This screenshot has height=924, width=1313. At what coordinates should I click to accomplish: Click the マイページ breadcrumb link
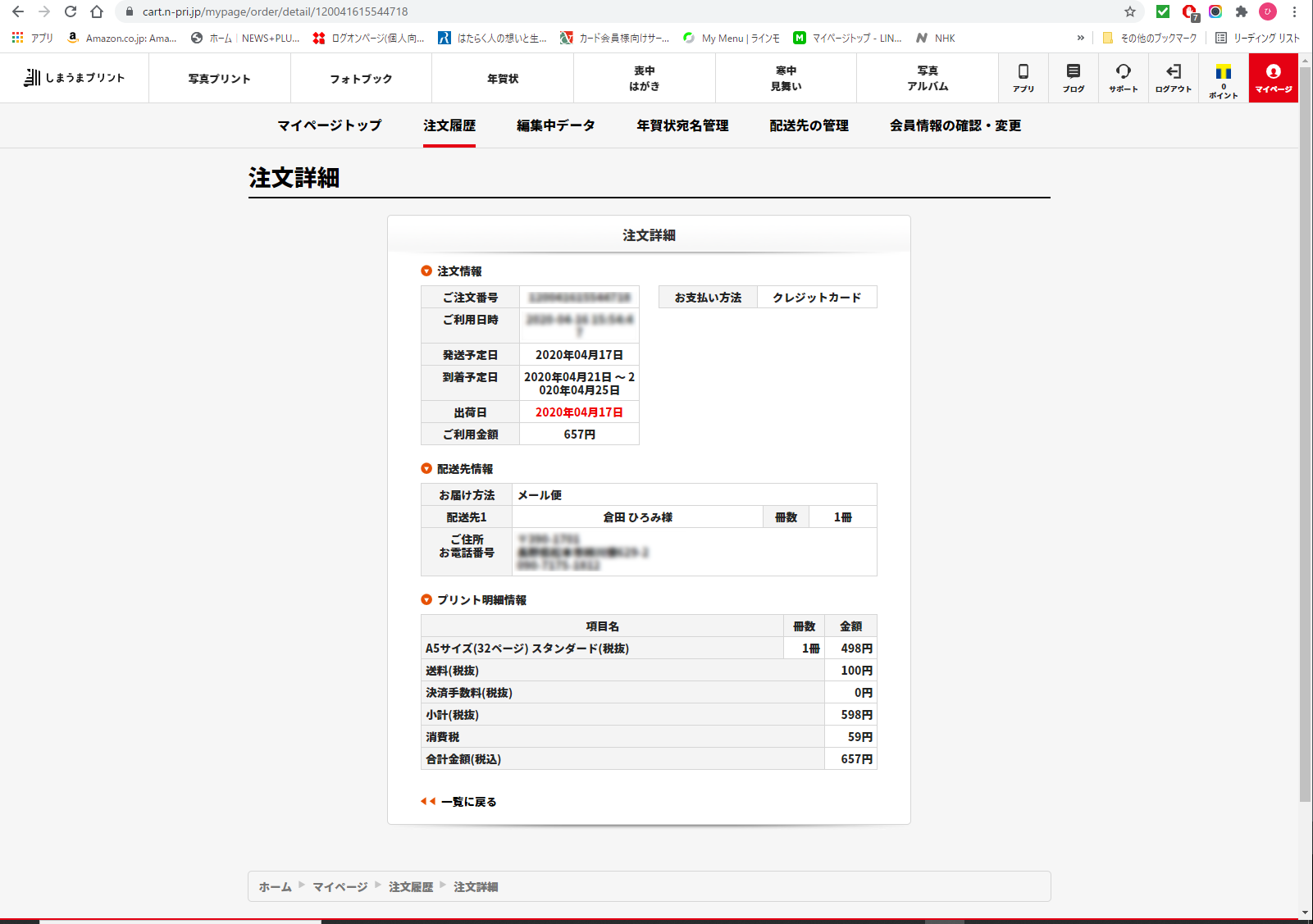tap(340, 887)
